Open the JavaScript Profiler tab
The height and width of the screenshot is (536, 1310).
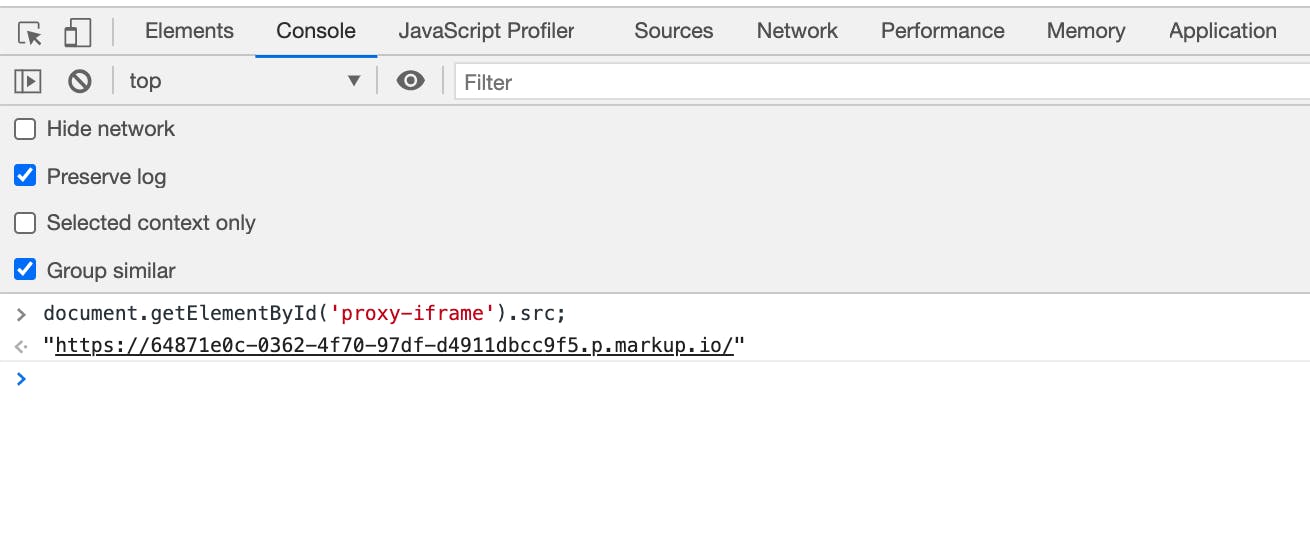click(486, 31)
